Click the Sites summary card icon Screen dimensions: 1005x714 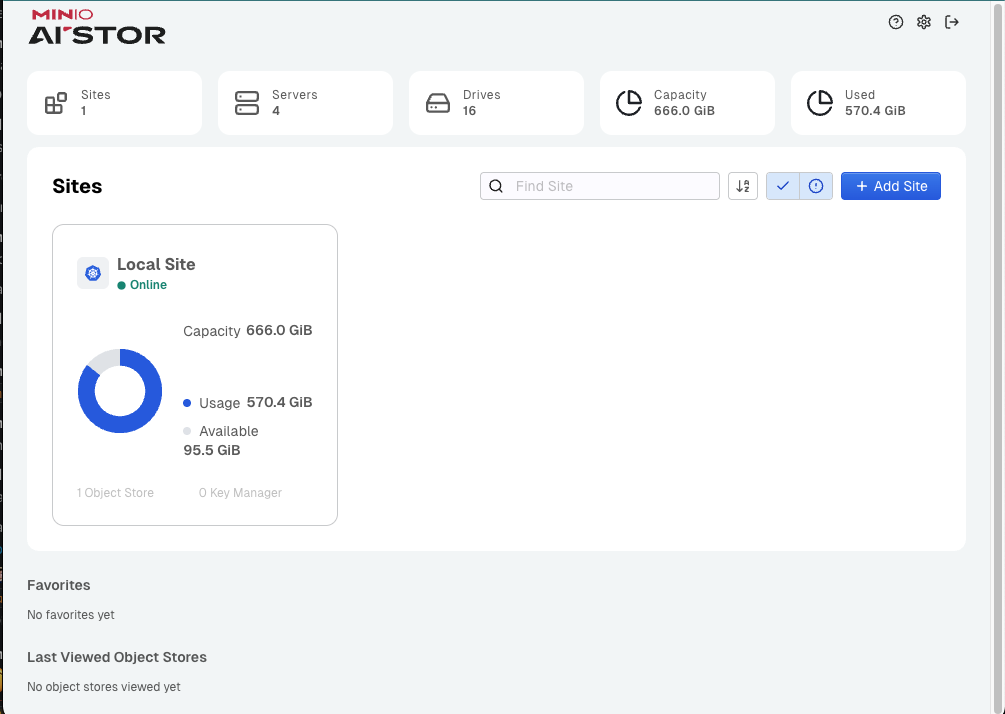point(56,103)
